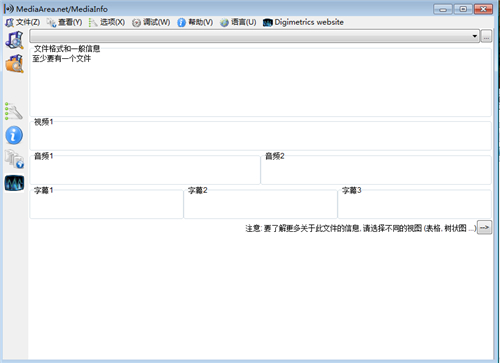
Task: Minimize the MediaInfo window
Action: click(x=443, y=9)
